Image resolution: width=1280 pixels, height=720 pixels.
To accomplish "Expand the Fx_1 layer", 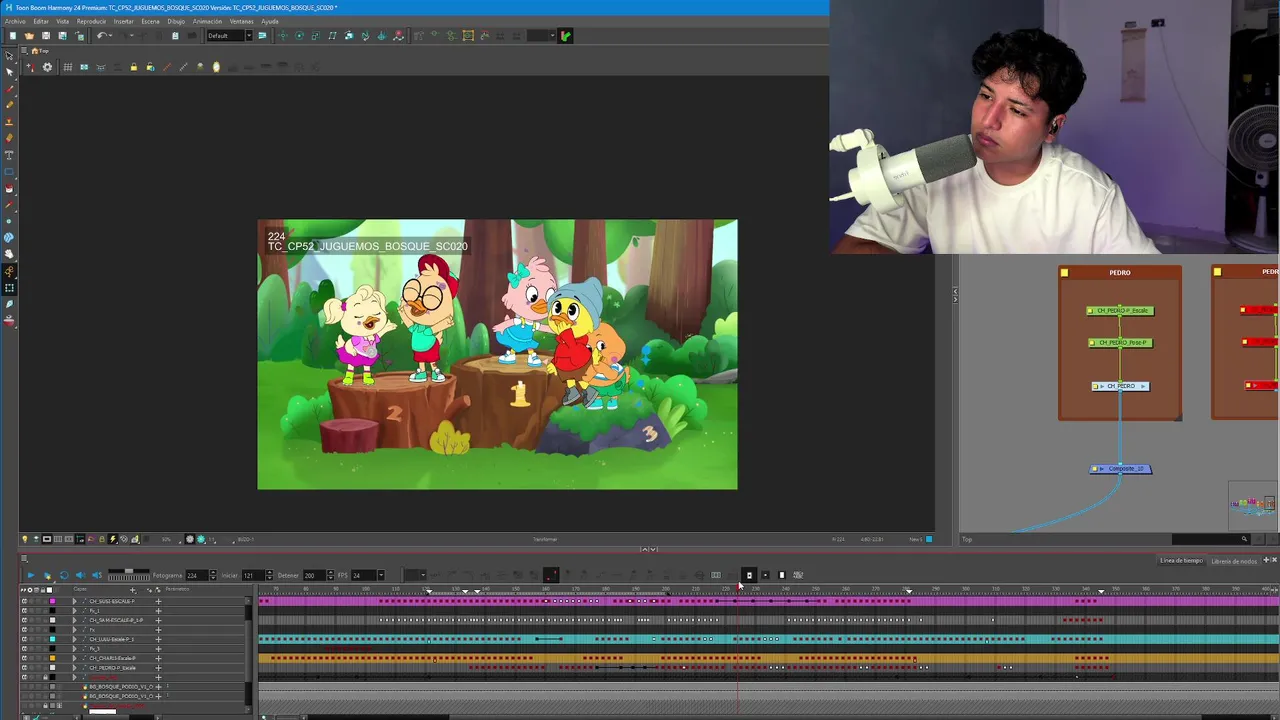I will pos(74,611).
